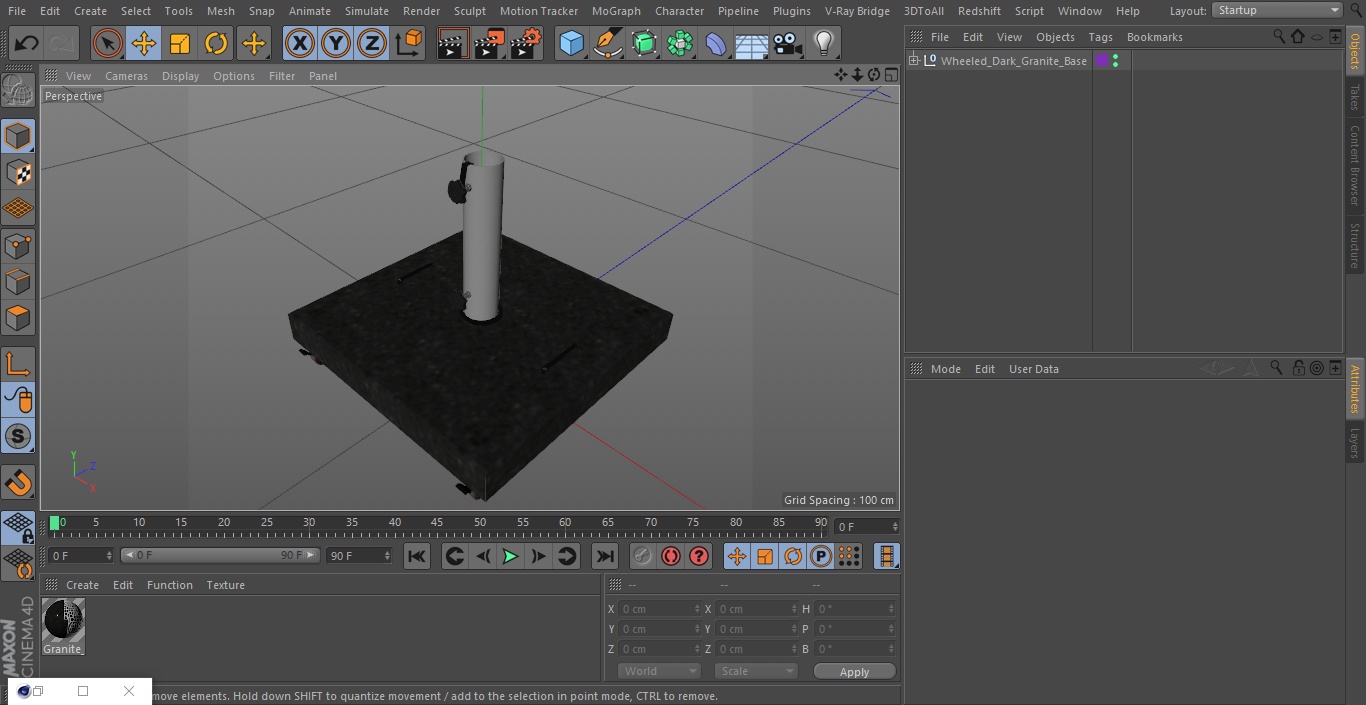Add a Floor environment object
1366x705 pixels.
(x=752, y=44)
